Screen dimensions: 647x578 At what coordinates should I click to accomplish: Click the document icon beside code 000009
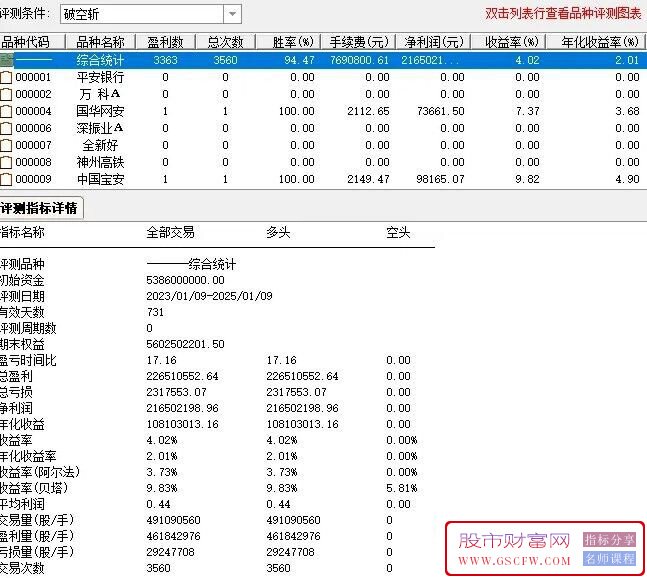point(7,179)
